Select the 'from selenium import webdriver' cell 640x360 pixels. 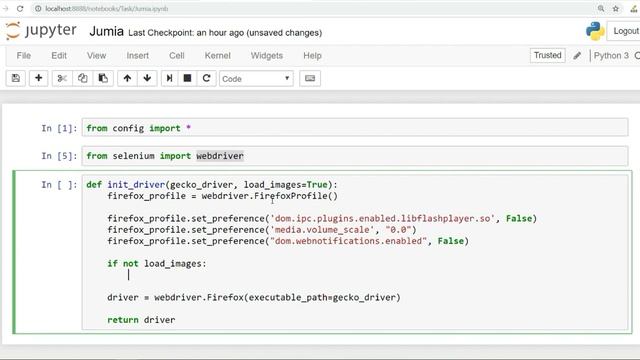click(x=355, y=156)
